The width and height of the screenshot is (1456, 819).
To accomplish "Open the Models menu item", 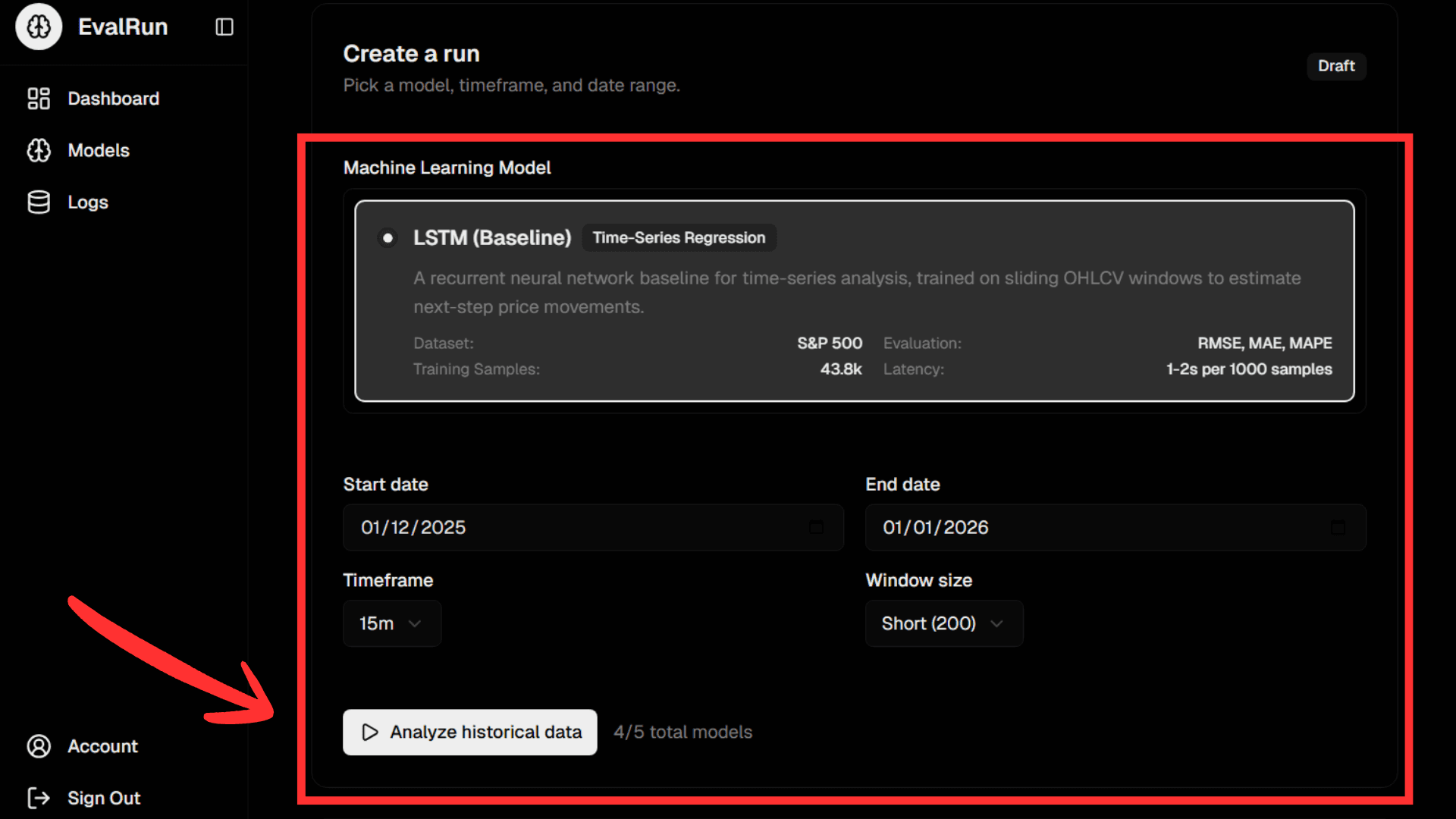I will 99,150.
